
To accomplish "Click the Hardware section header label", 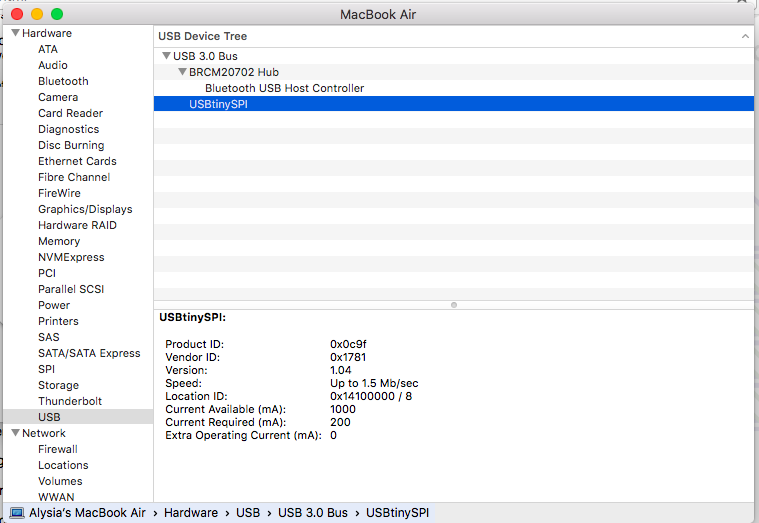I will (x=47, y=33).
